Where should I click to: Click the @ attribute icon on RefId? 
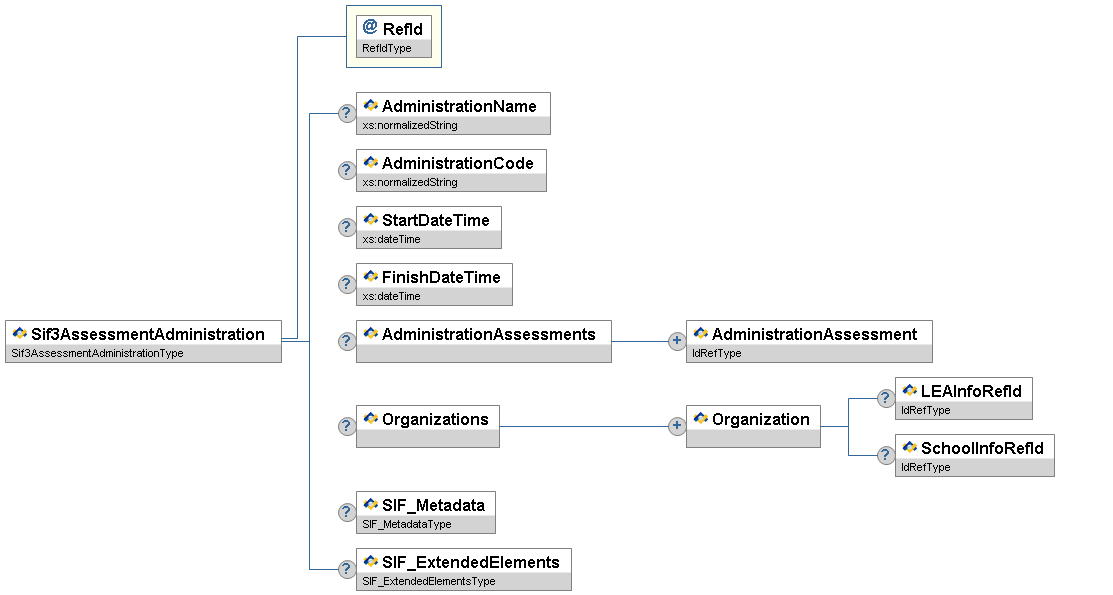tap(370, 27)
